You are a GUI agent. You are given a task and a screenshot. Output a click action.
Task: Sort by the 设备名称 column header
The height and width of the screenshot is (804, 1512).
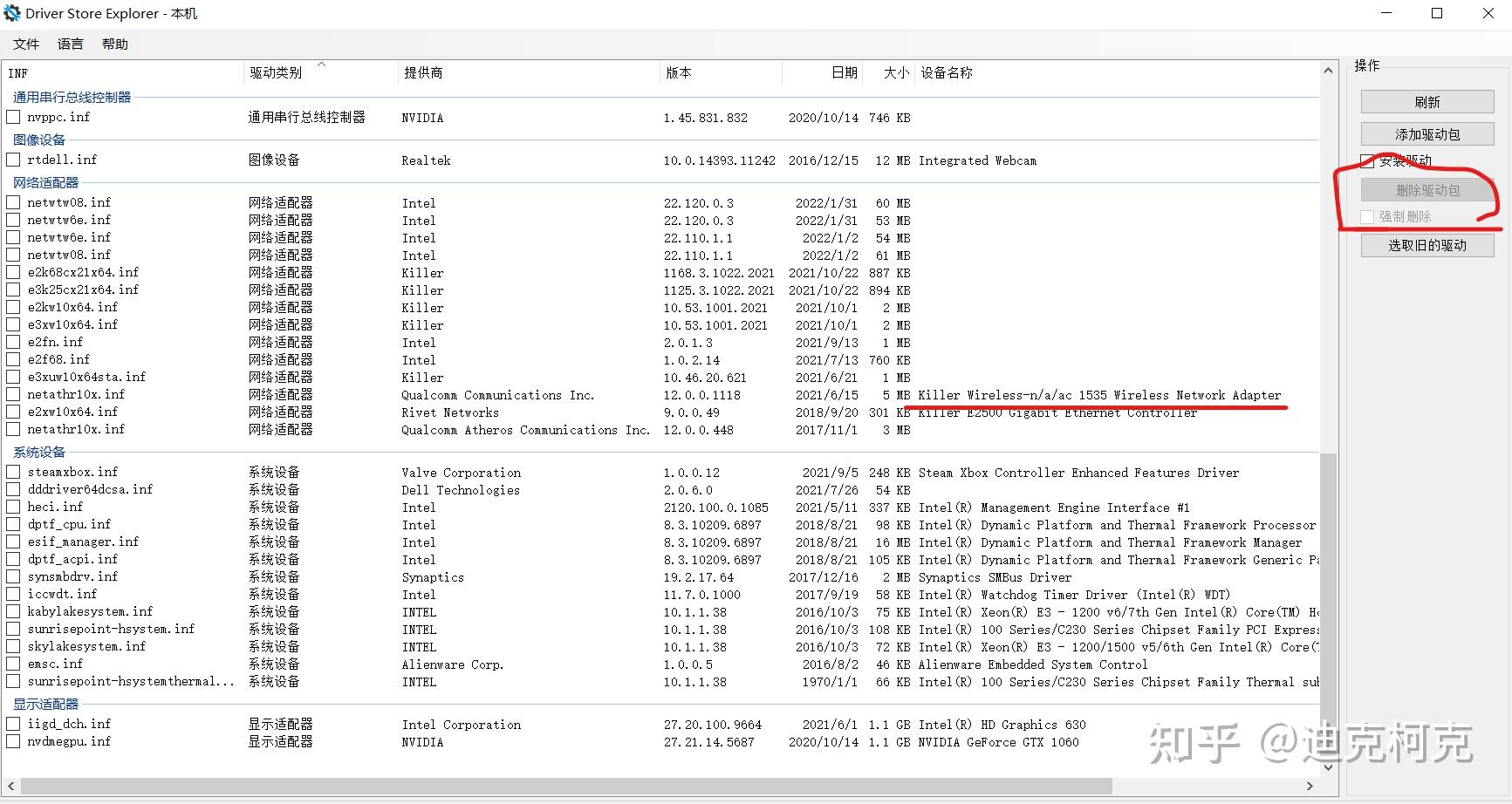point(1117,73)
